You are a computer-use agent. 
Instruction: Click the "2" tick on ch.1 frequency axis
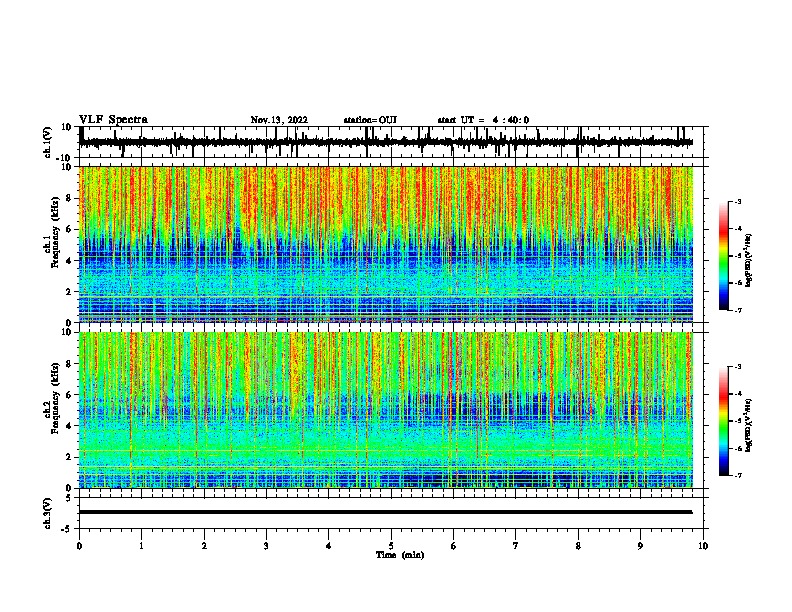(70, 292)
